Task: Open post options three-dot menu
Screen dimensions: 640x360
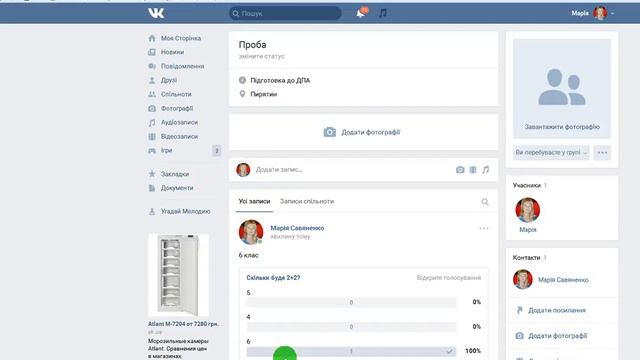Action: pyautogui.click(x=484, y=228)
